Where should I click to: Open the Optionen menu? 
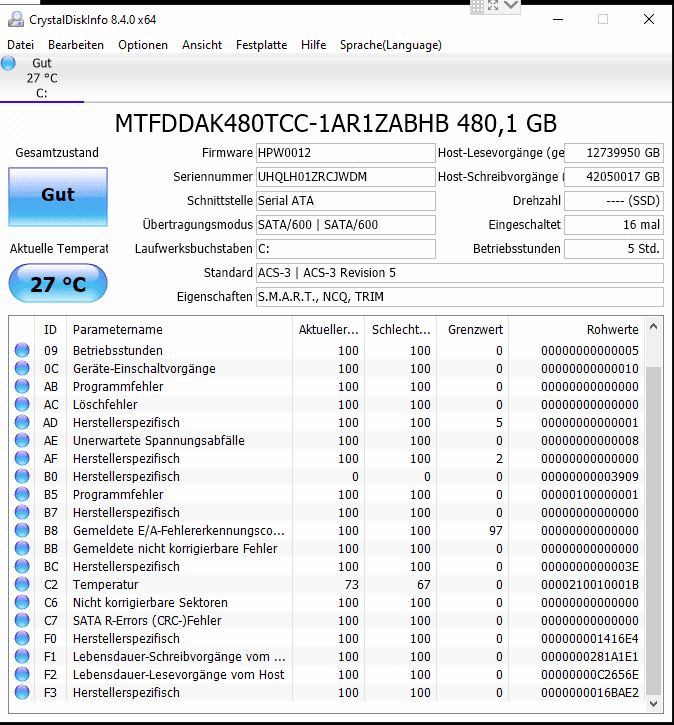(x=143, y=45)
